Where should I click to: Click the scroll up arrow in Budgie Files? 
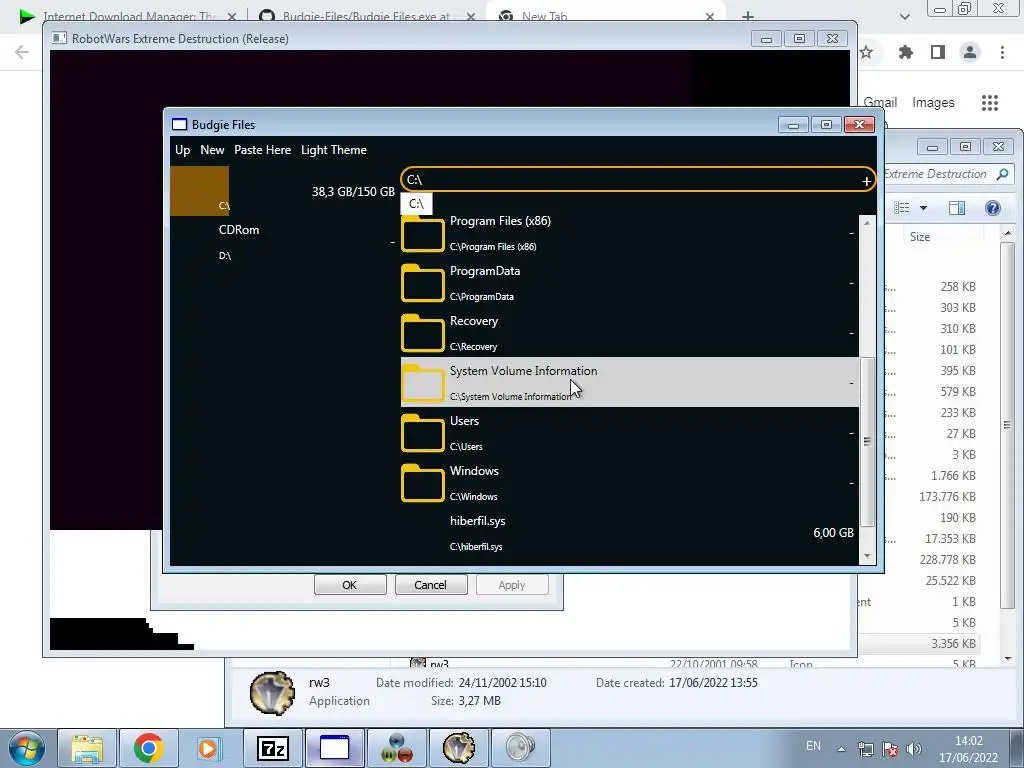tap(867, 223)
